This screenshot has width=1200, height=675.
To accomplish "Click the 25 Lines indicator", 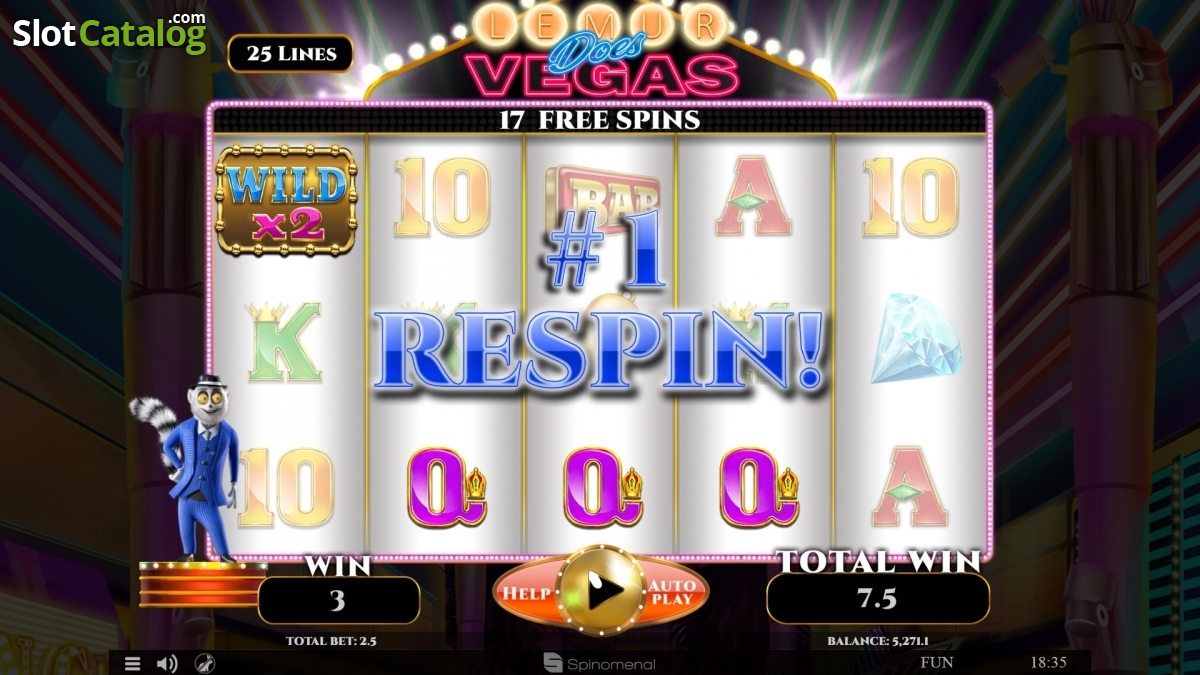I will coord(290,54).
